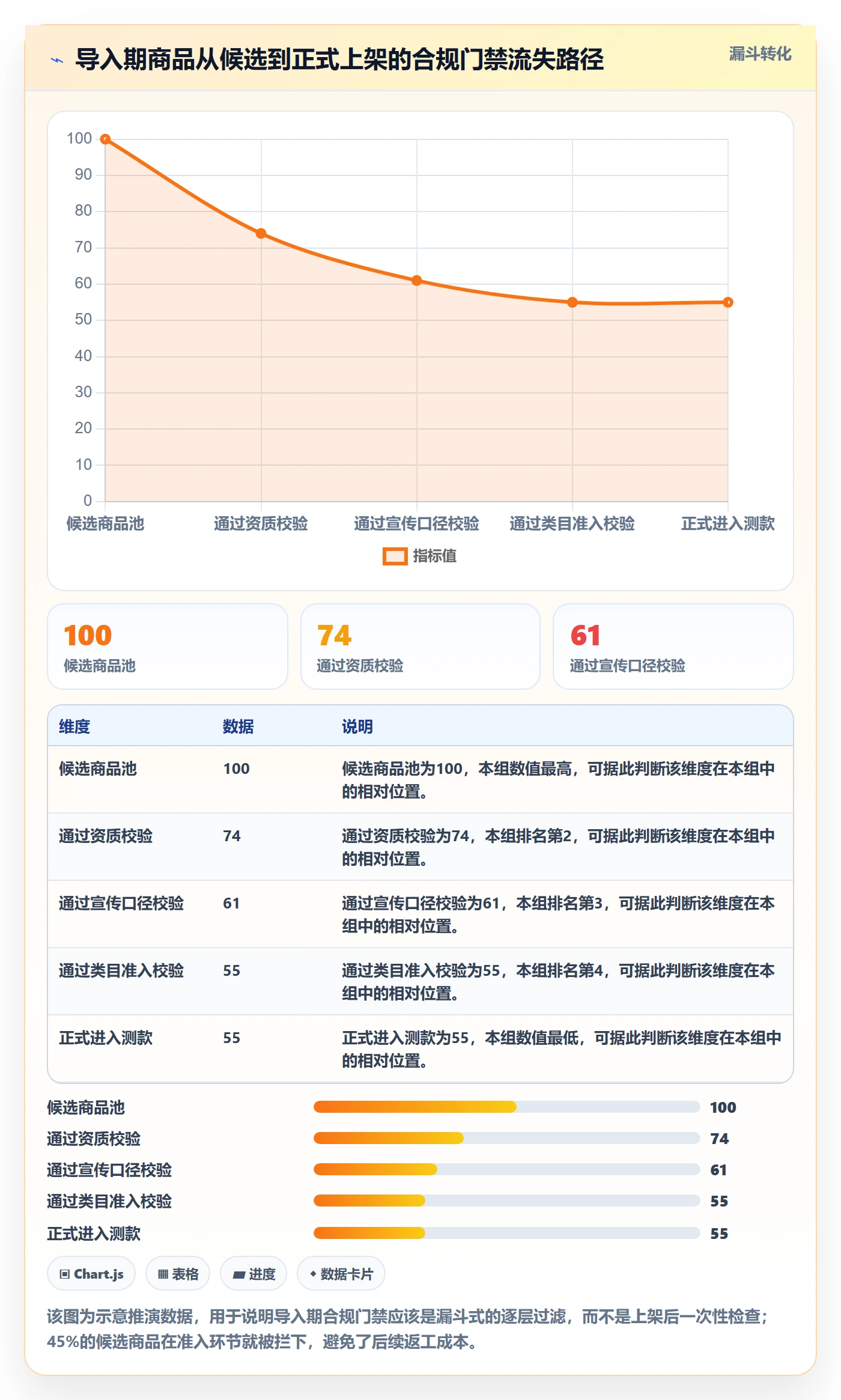Click the 维度 column header
This screenshot has width=841, height=1400.
coord(74,726)
